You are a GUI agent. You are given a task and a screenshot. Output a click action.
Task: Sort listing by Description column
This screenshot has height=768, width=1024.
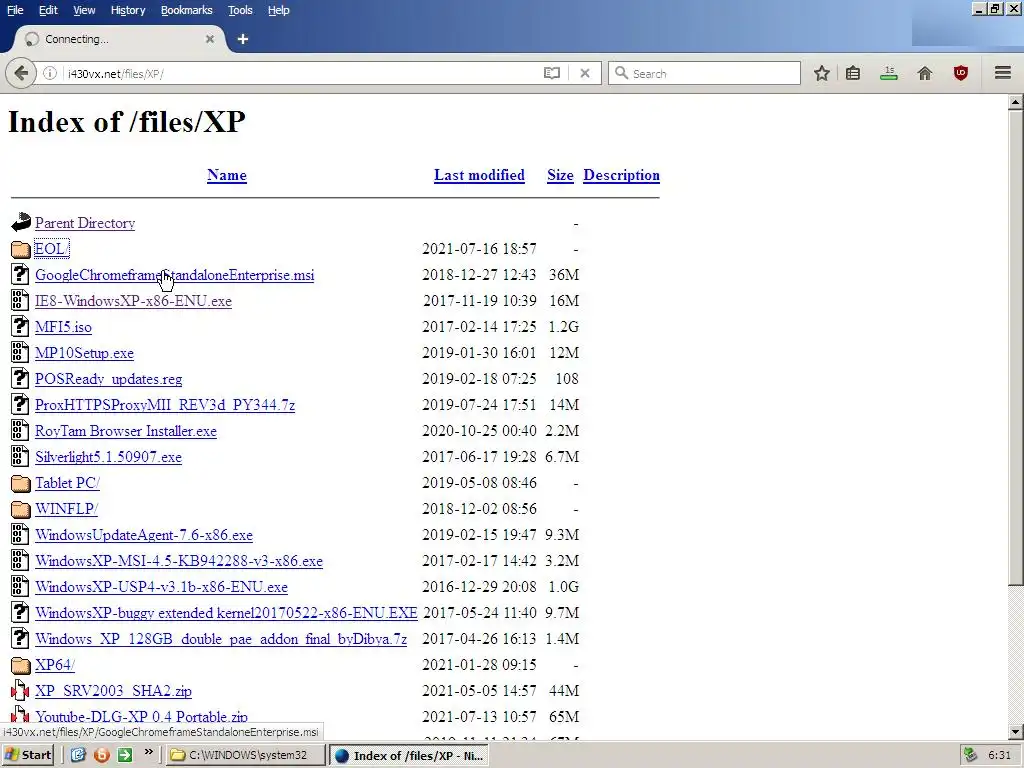[621, 175]
